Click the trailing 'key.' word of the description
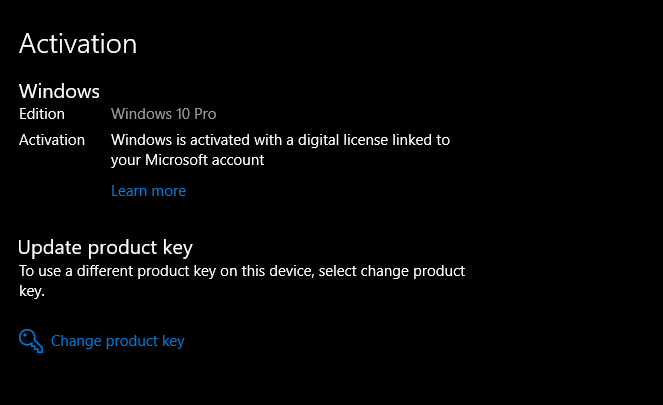The height and width of the screenshot is (405, 663). 32,291
